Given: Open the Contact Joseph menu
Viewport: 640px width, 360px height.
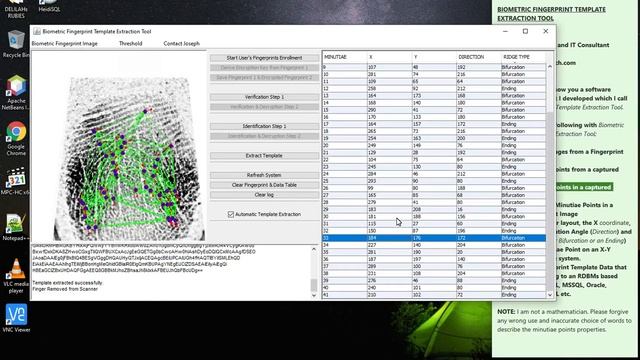Looking at the screenshot, I should click(181, 43).
